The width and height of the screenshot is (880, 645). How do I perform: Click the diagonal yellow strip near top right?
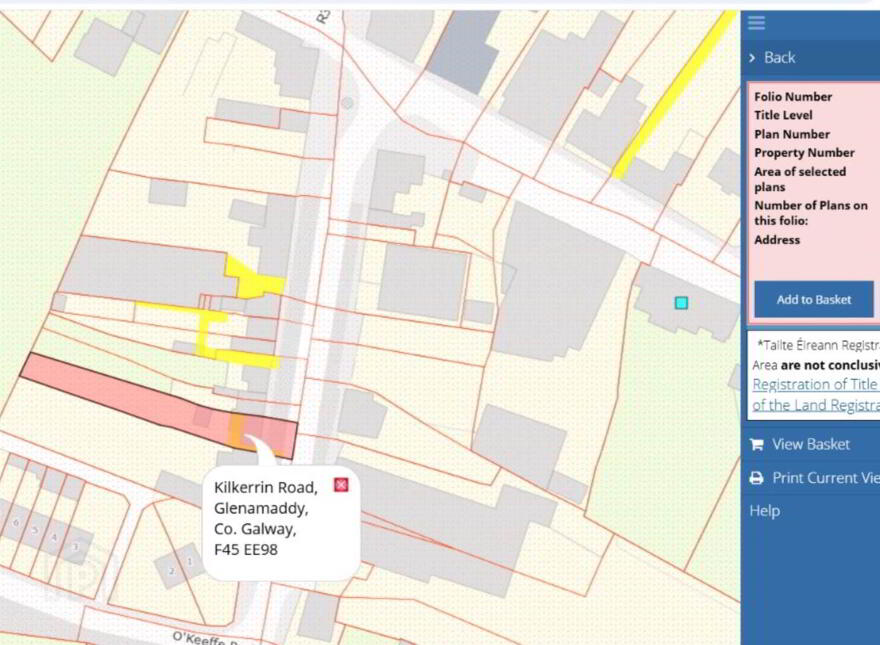click(x=673, y=95)
